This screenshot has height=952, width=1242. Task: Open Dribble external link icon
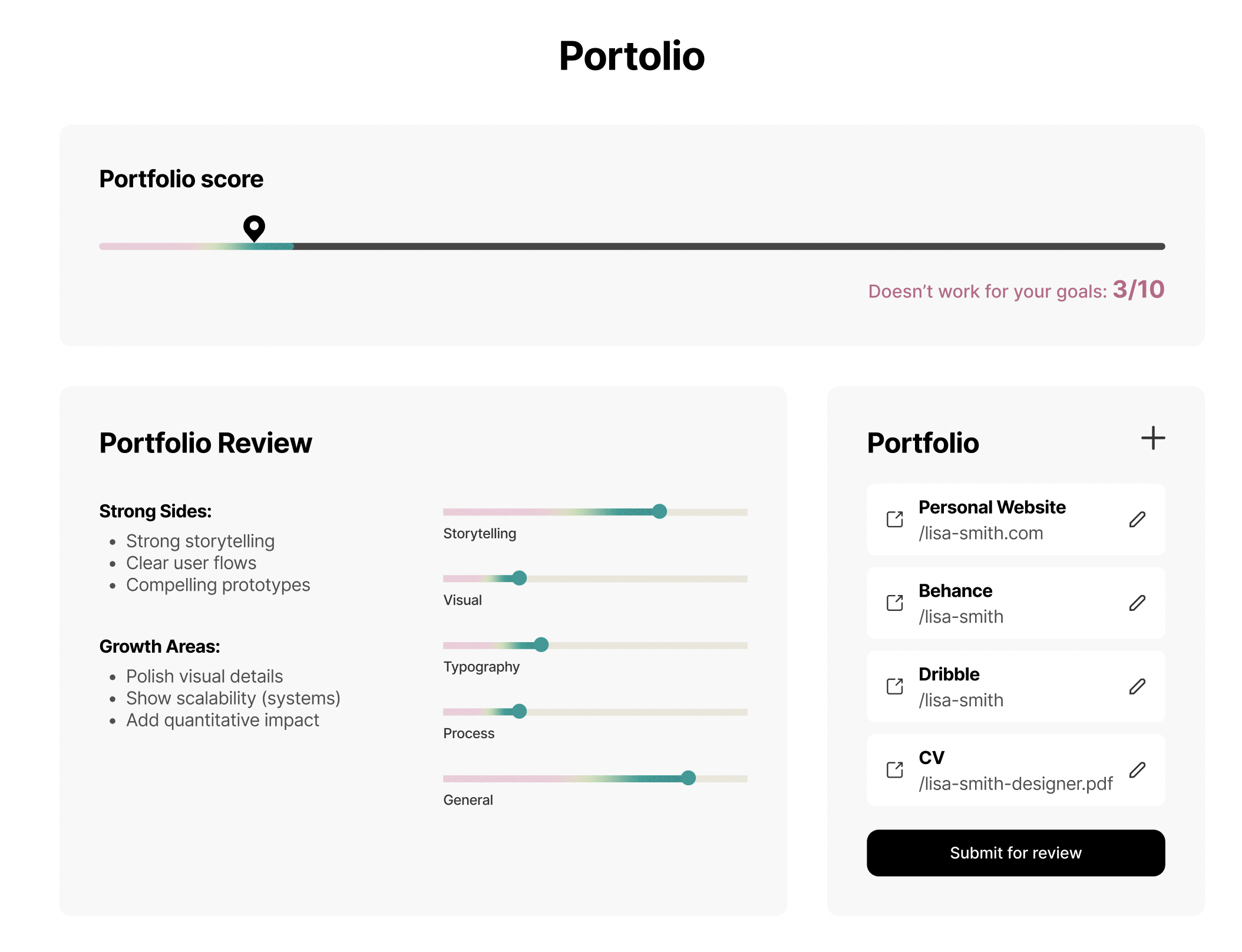point(895,686)
